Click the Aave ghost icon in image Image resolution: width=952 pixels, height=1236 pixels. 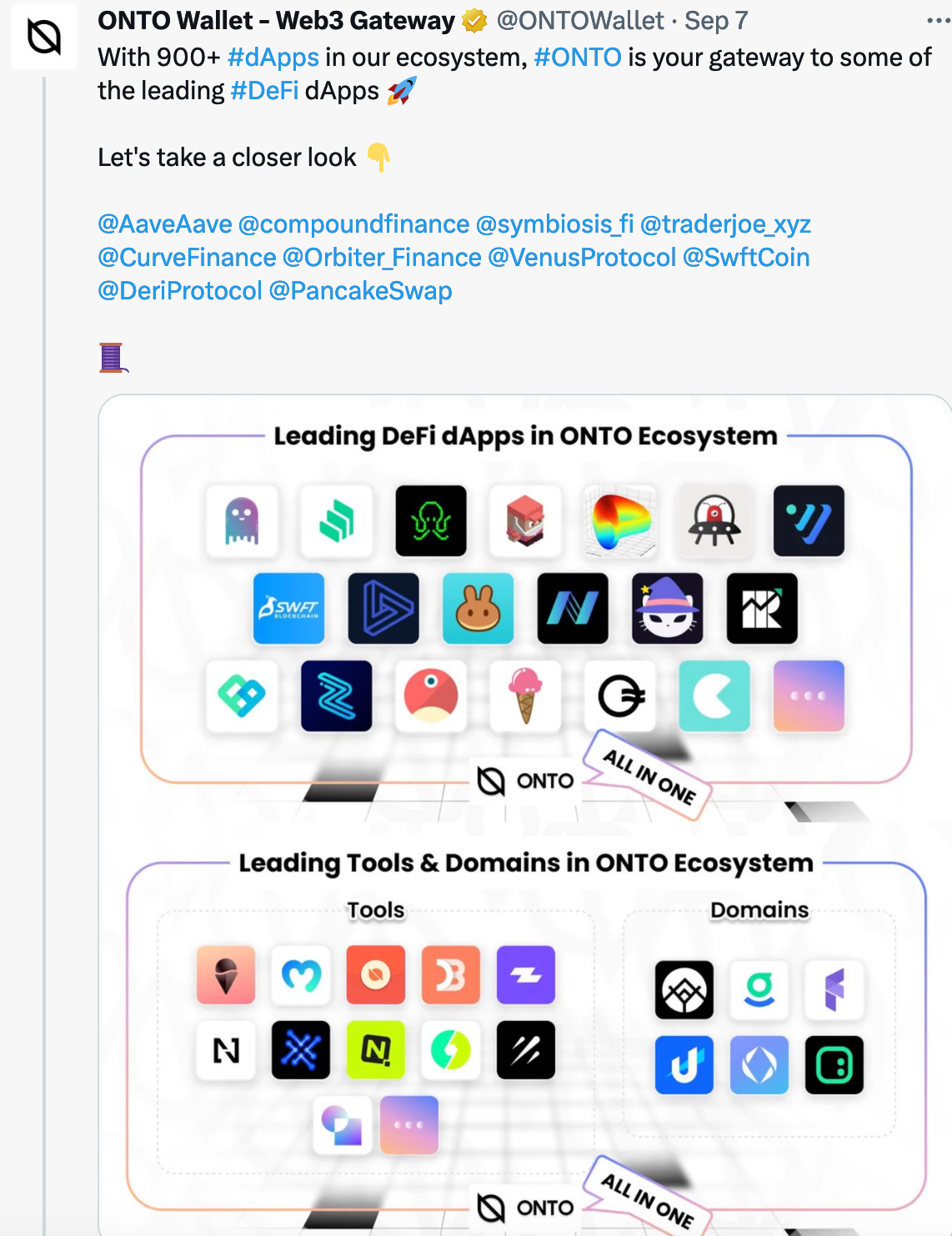pos(242,520)
